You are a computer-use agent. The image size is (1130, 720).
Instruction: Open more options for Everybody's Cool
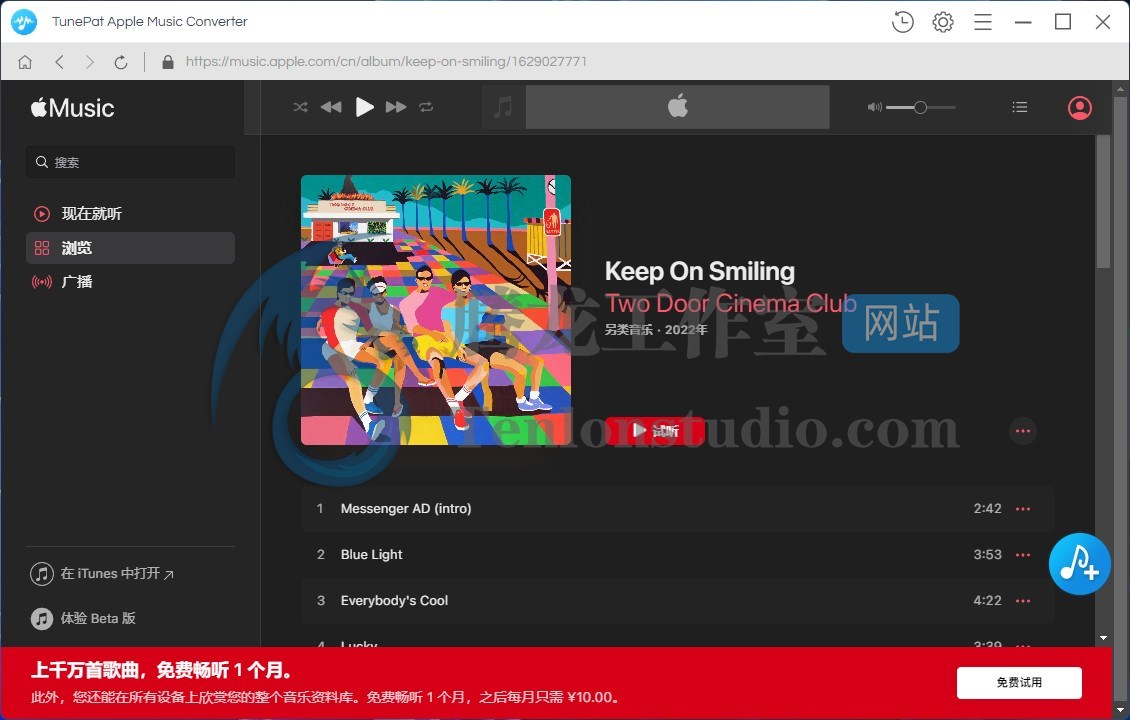click(1023, 601)
